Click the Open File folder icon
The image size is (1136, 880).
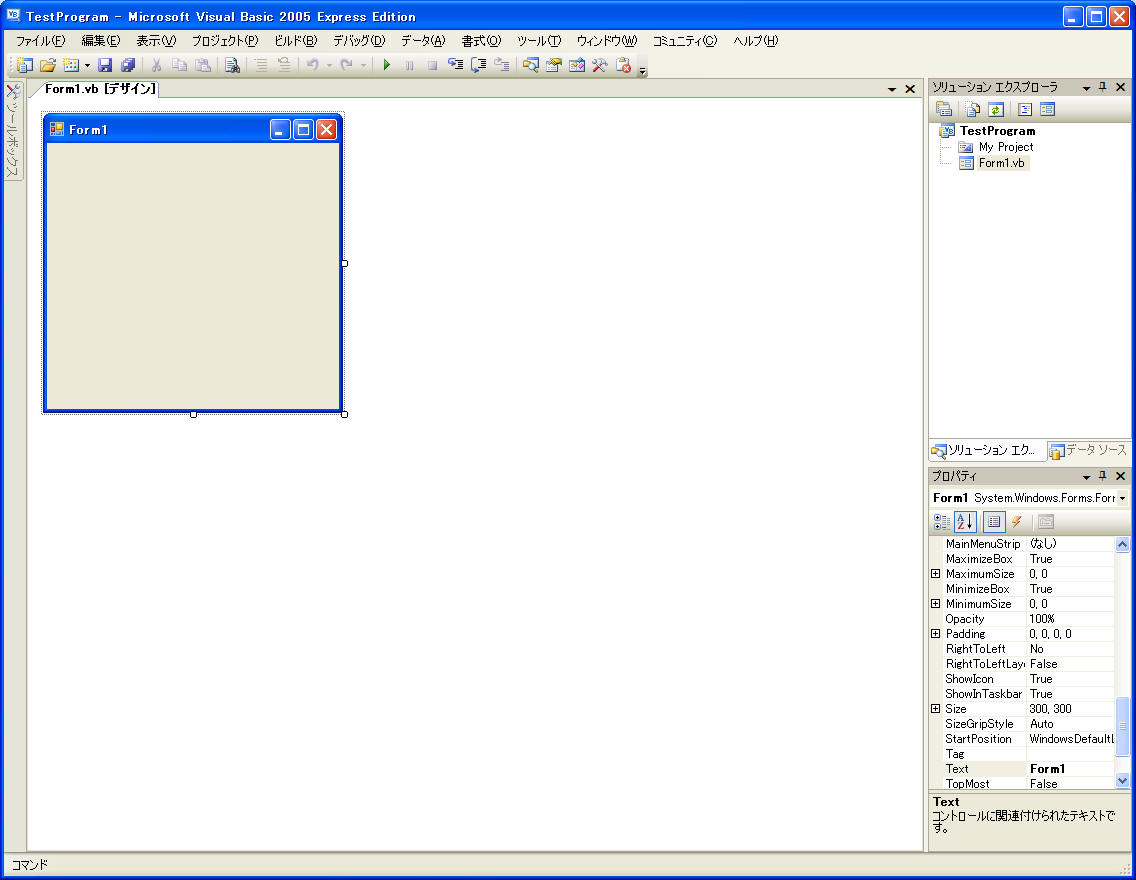click(x=47, y=65)
